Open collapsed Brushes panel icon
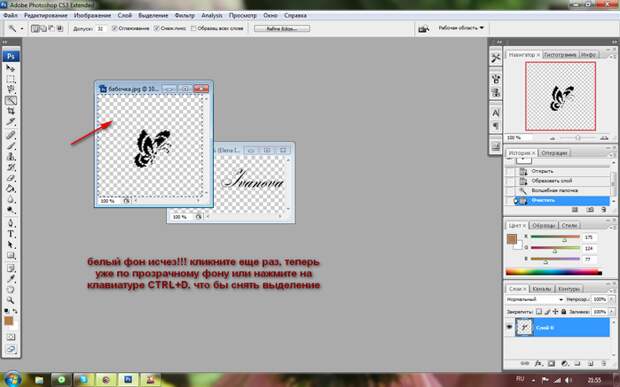 (495, 79)
